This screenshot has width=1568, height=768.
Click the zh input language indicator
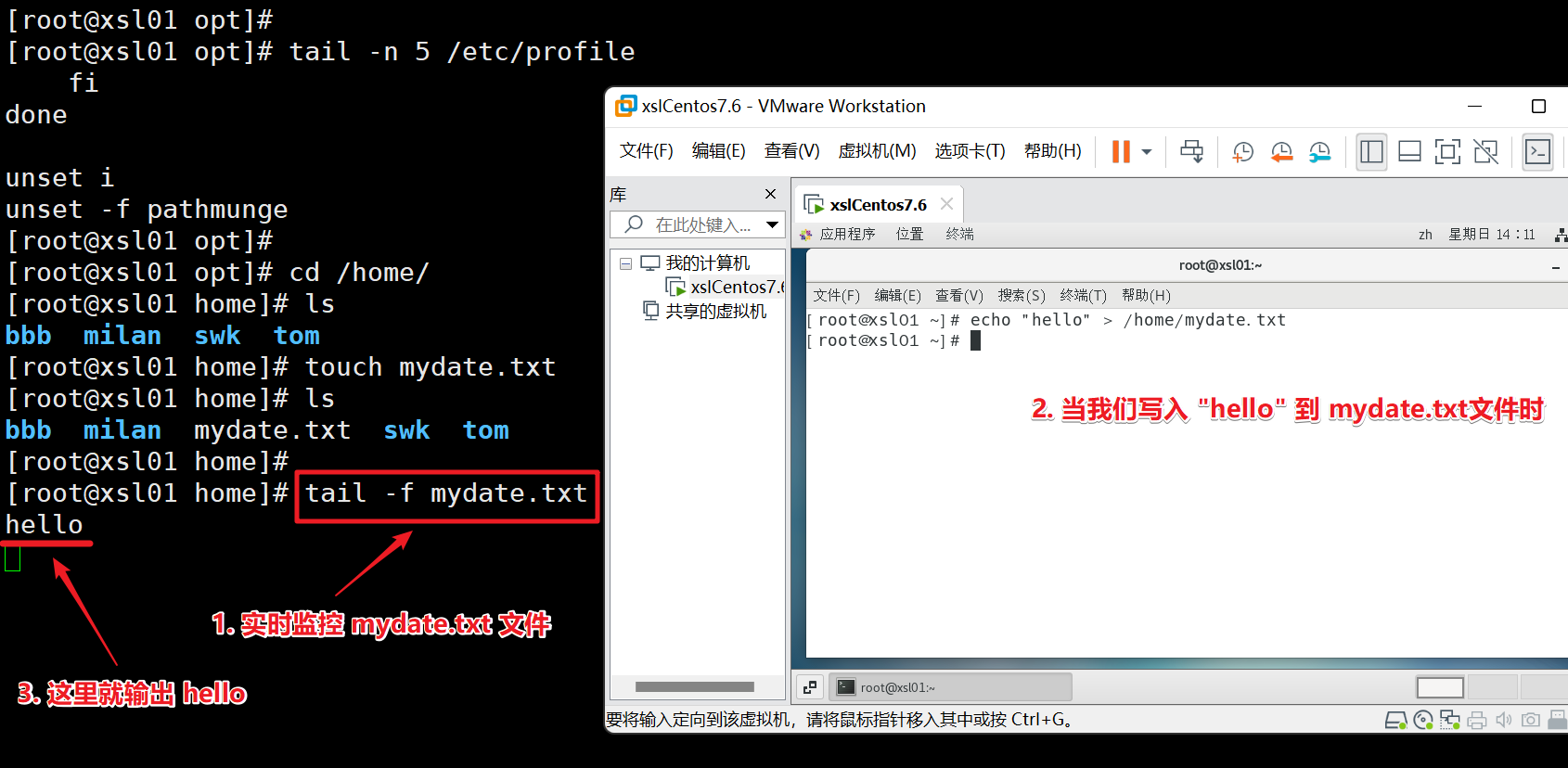[x=1425, y=235]
